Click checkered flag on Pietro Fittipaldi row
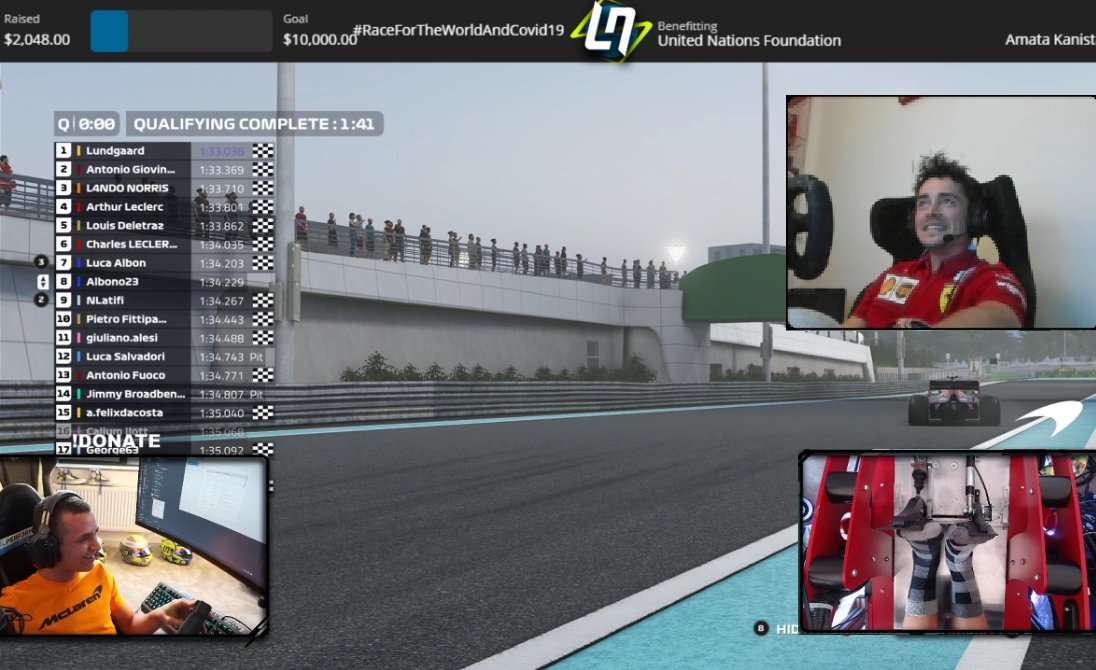The image size is (1096, 670). point(263,319)
